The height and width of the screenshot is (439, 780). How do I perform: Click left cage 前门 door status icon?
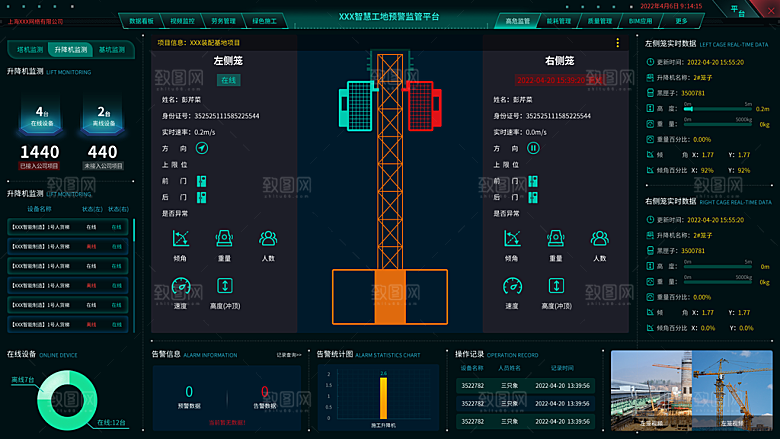coord(201,181)
